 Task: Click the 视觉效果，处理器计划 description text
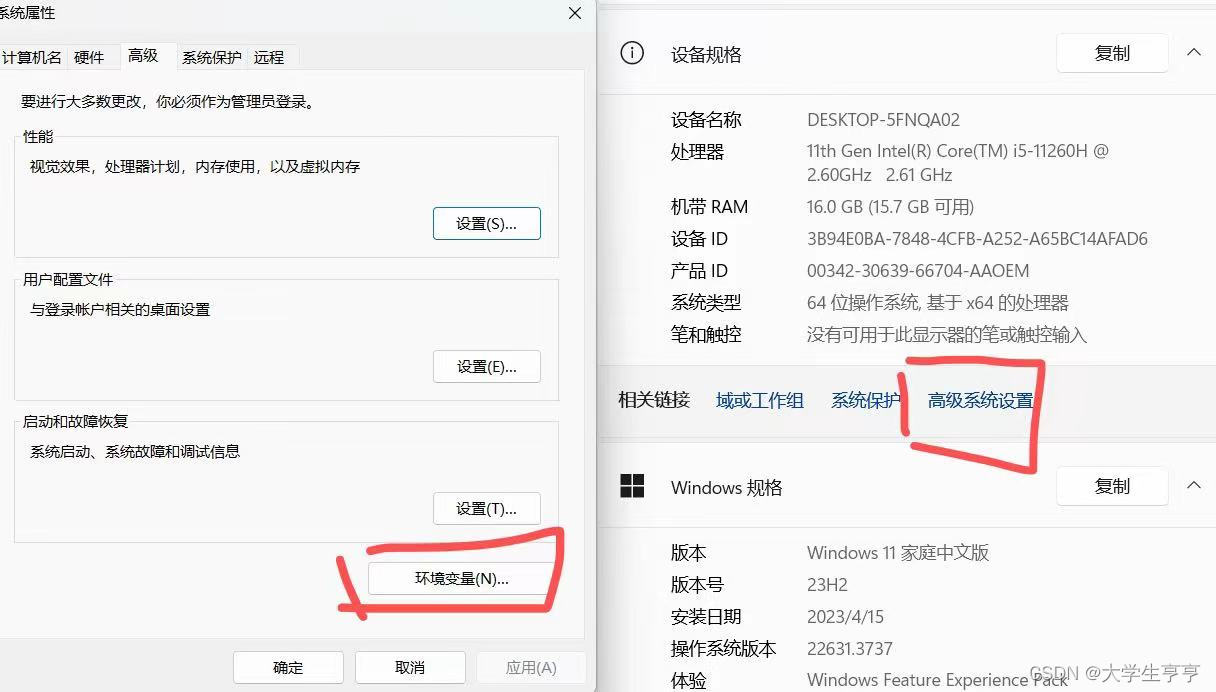(195, 166)
